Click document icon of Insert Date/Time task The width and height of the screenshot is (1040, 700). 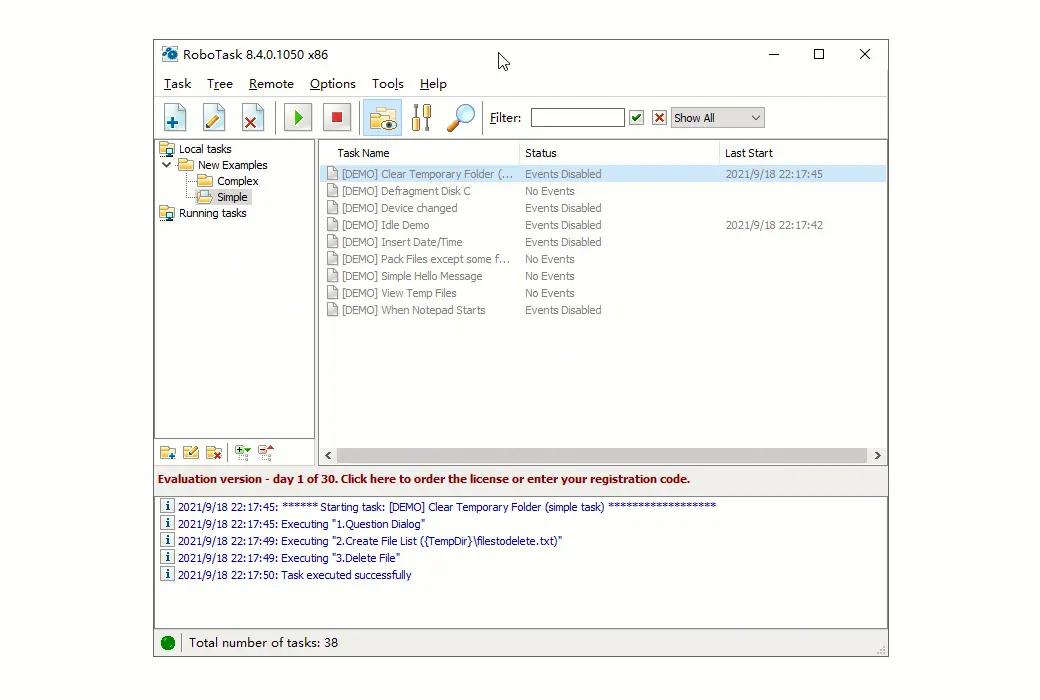(332, 242)
